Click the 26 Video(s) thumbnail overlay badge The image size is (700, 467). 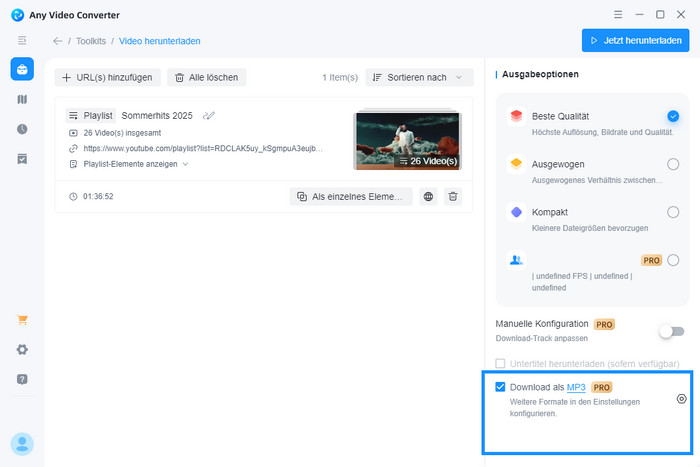pyautogui.click(x=429, y=161)
